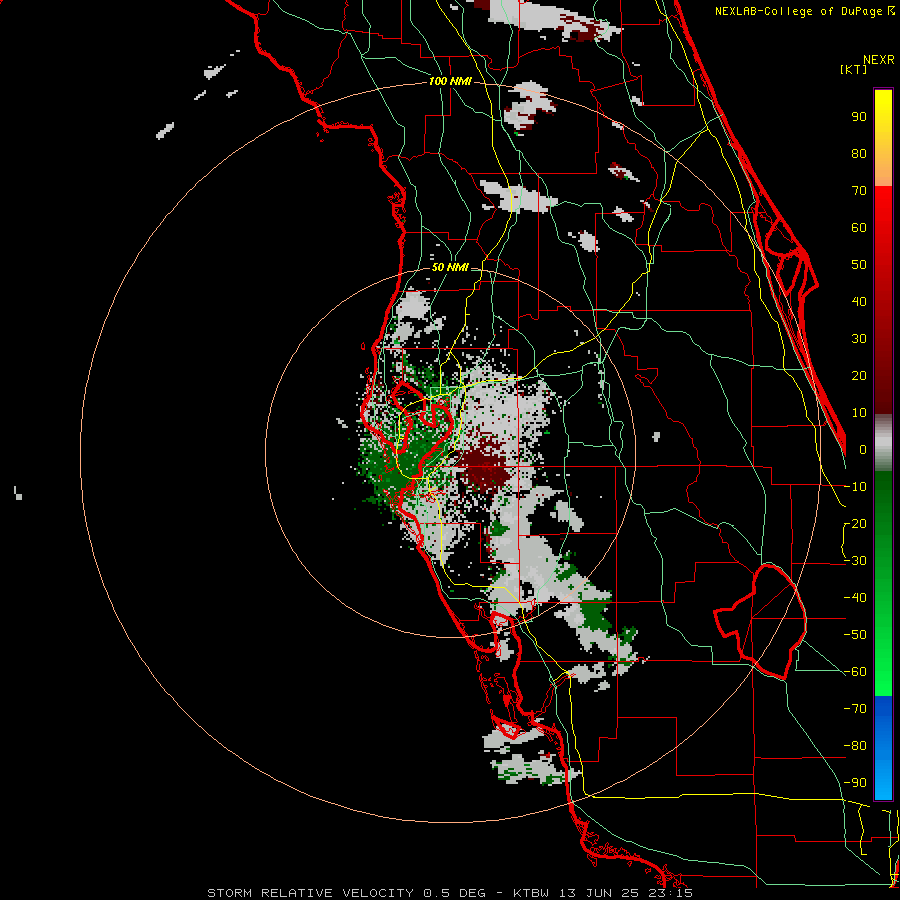This screenshot has height=900, width=900.
Task: Click the 100 NMI range ring label
Action: [450, 82]
